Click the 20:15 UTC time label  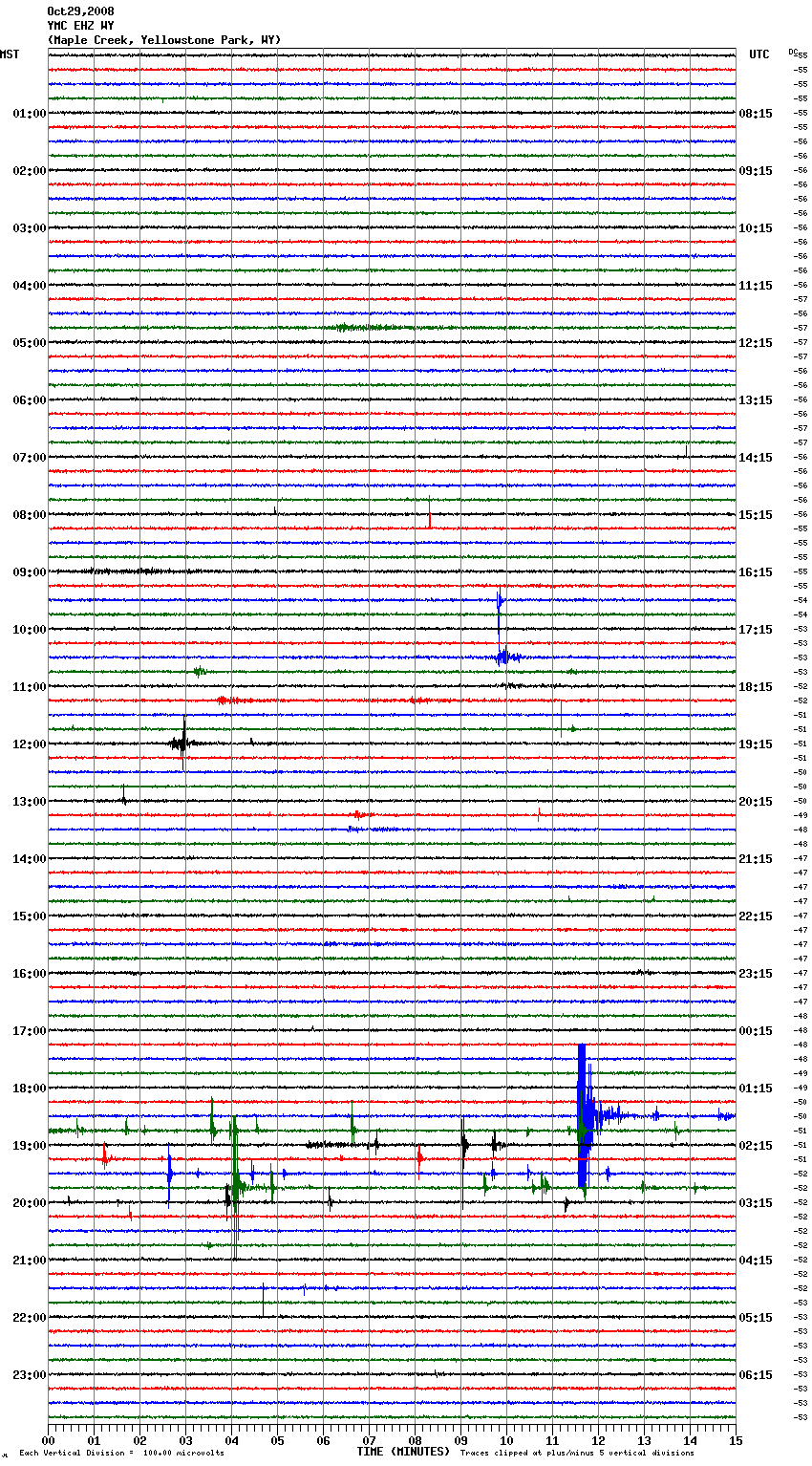756,802
